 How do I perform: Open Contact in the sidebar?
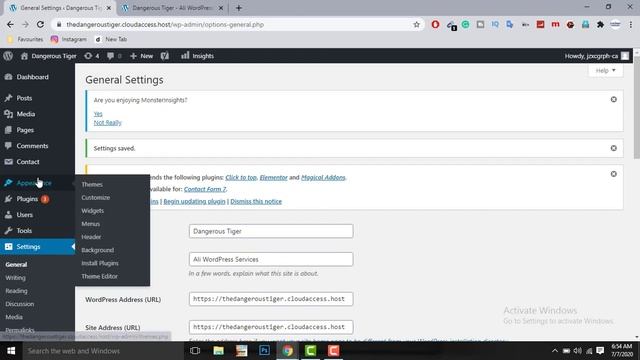point(28,162)
